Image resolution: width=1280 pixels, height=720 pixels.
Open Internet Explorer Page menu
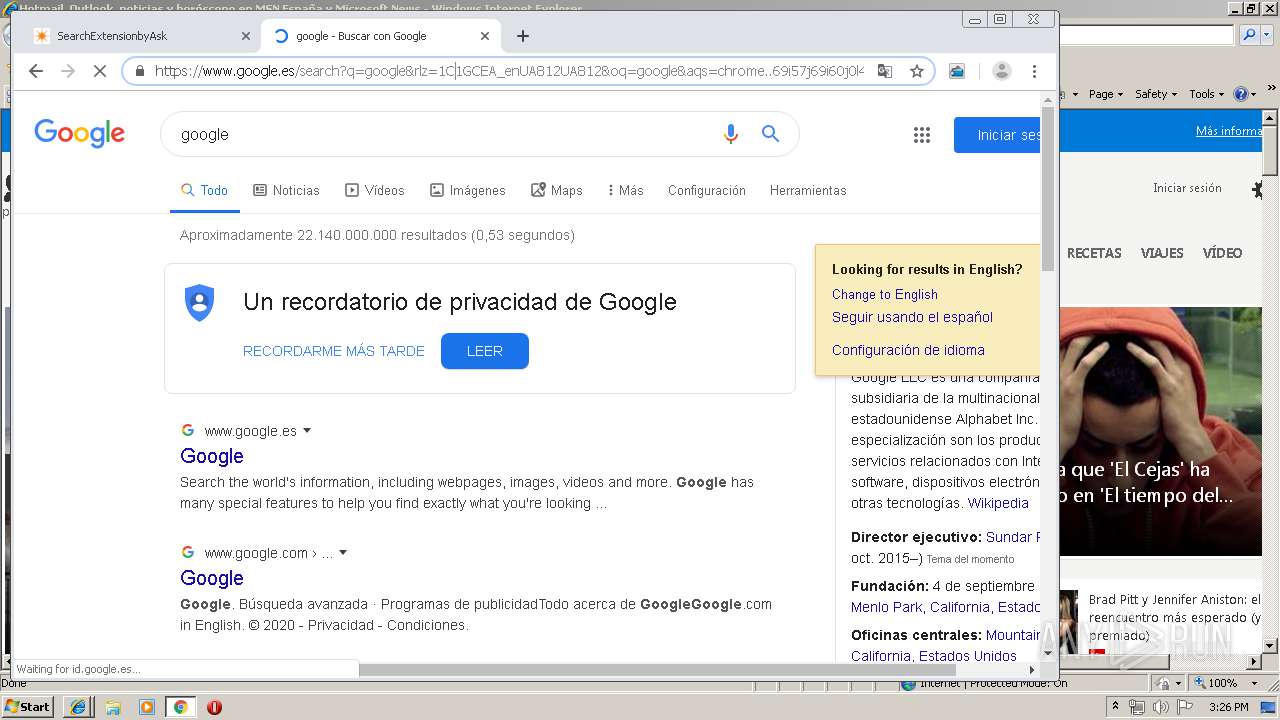1106,94
